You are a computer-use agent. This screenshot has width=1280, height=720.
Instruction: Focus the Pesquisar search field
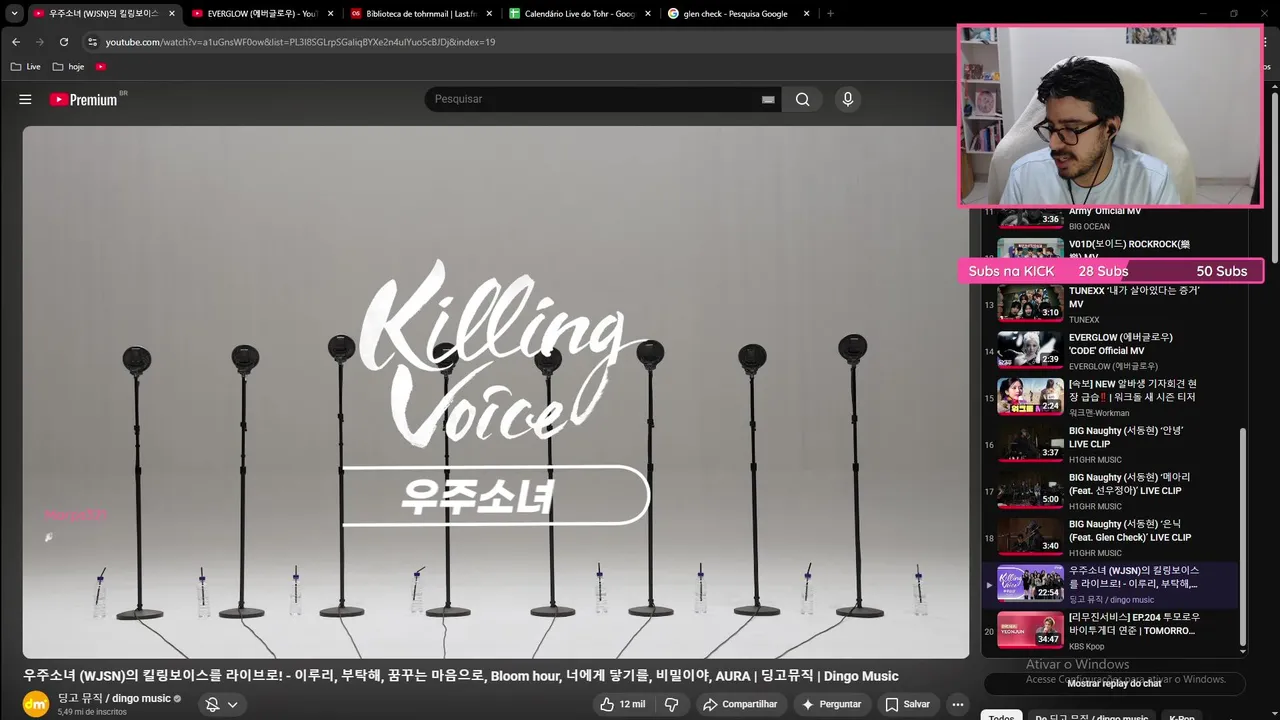(595, 99)
